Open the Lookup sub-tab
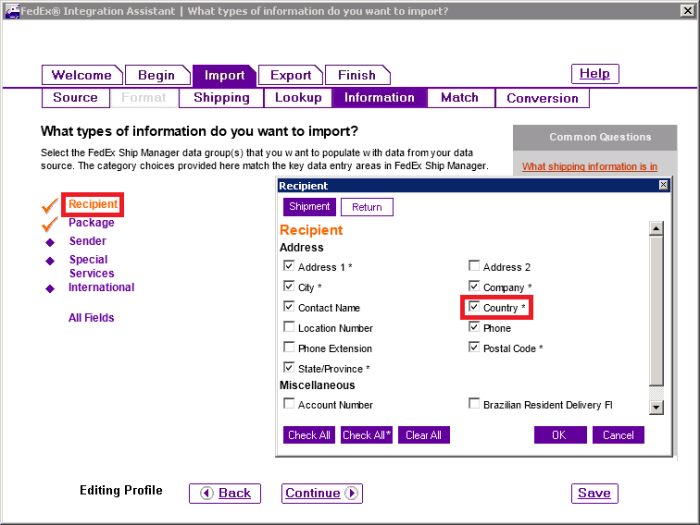The image size is (700, 525). pos(298,98)
